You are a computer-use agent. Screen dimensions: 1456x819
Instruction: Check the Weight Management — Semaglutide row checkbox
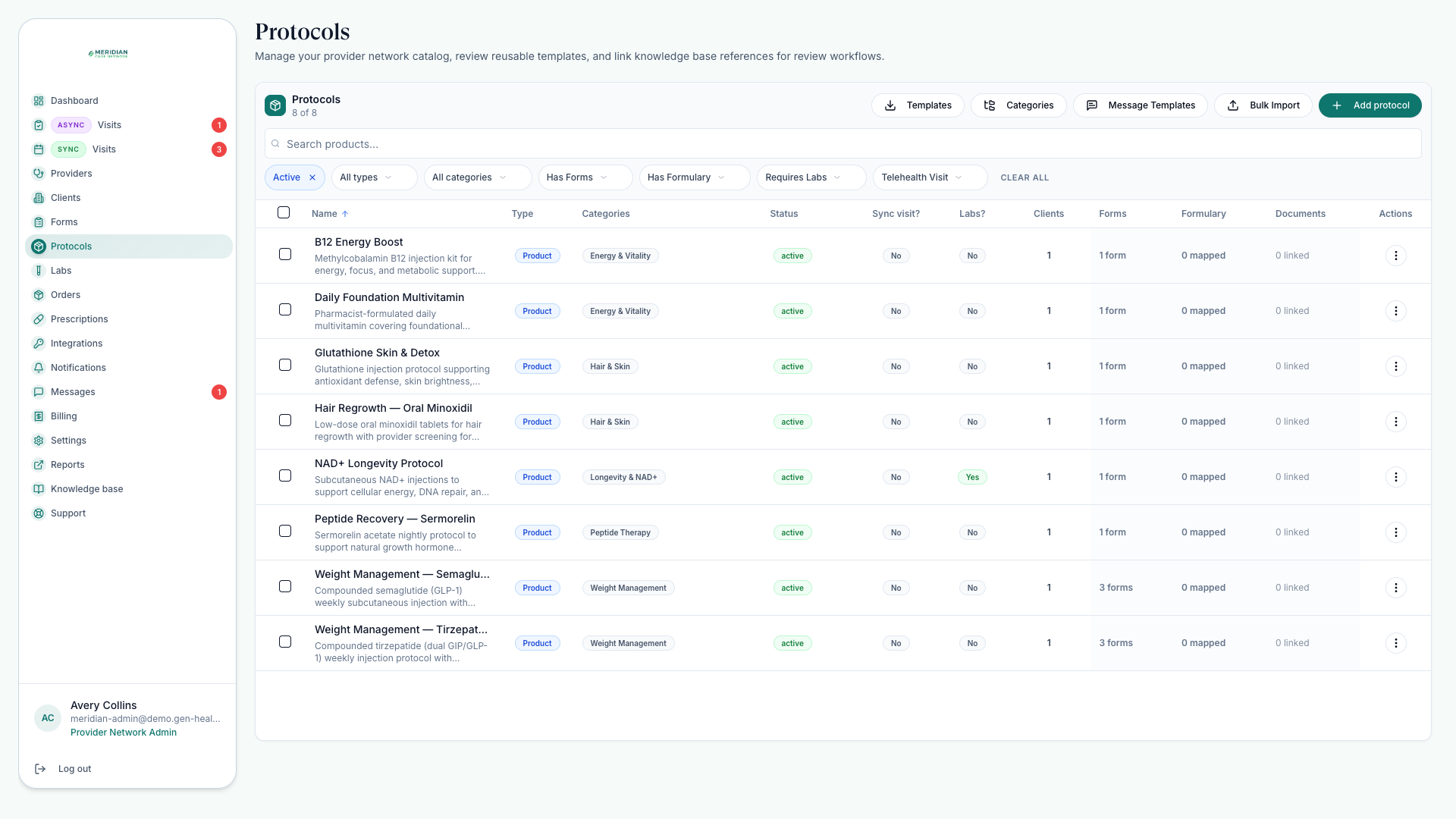coord(285,586)
